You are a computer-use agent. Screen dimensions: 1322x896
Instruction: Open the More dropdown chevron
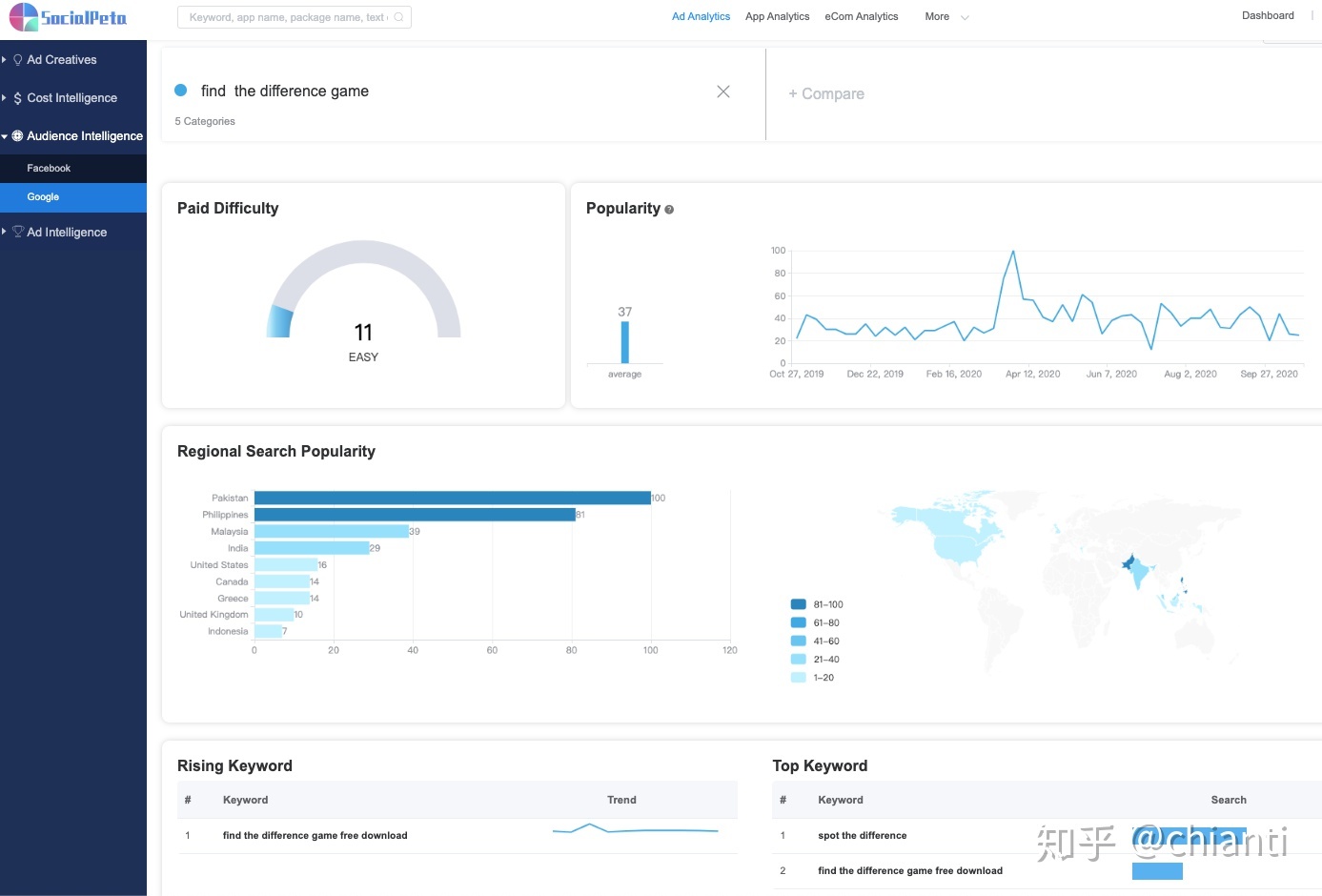965,17
